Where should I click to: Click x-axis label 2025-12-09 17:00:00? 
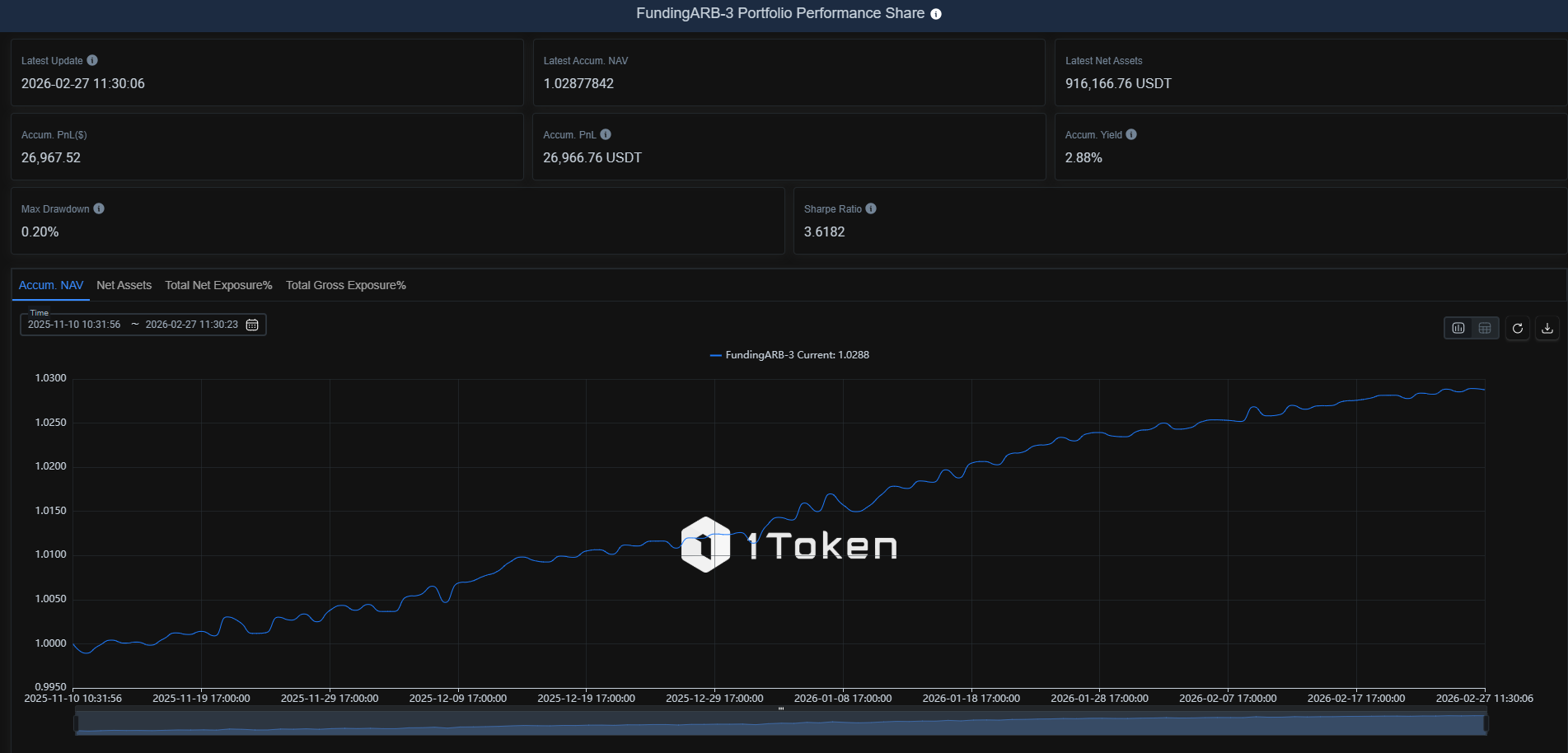coord(458,698)
